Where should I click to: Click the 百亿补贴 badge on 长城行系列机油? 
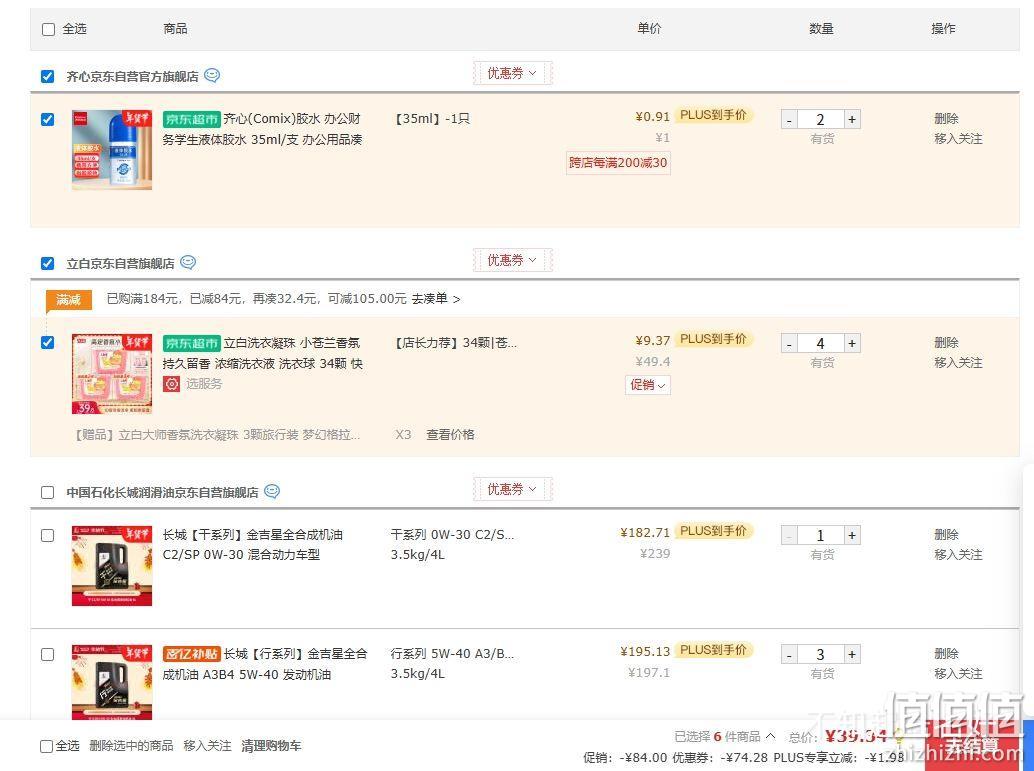(191, 654)
